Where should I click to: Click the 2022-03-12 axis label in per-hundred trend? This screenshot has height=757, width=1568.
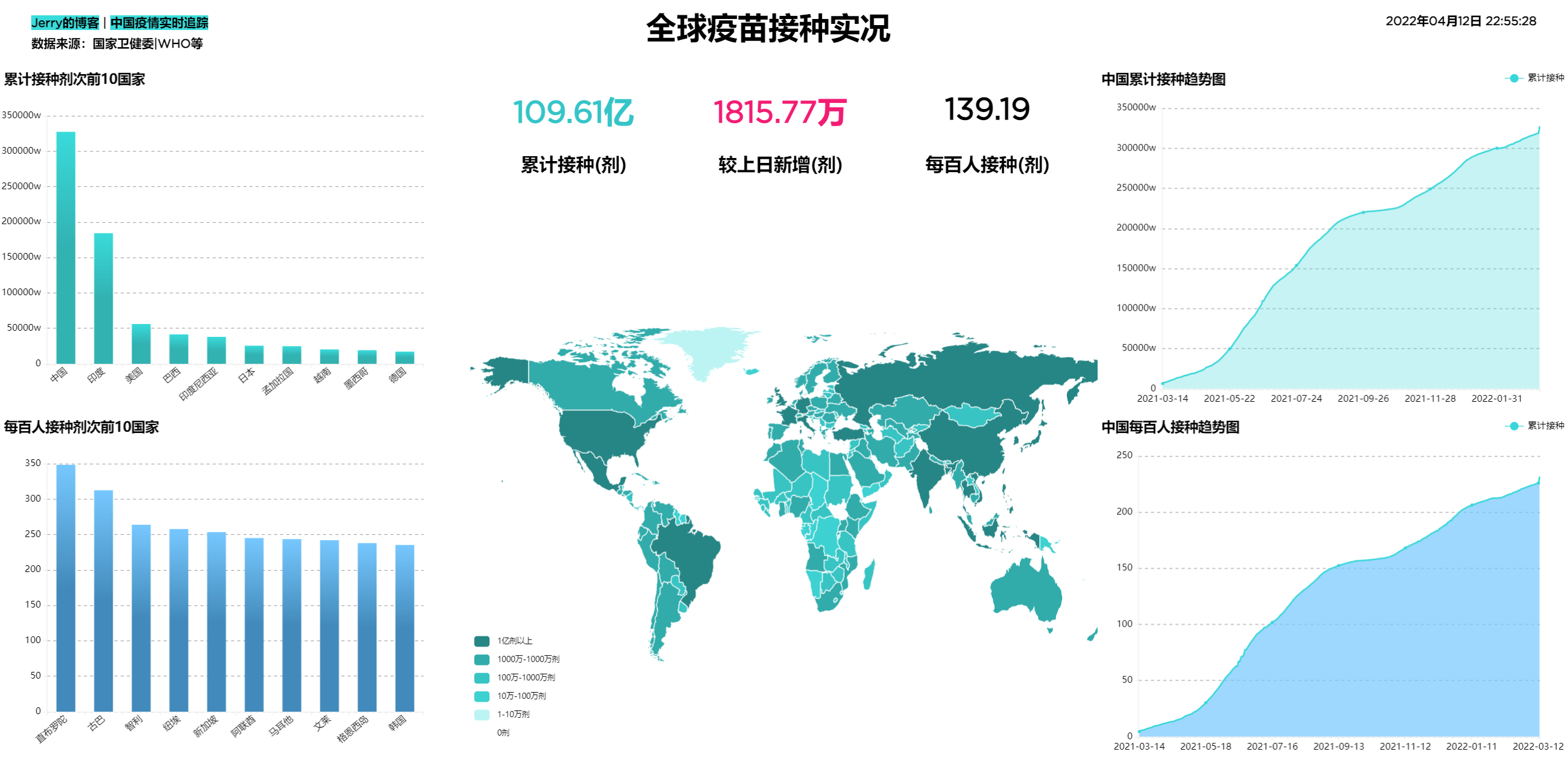[1538, 747]
